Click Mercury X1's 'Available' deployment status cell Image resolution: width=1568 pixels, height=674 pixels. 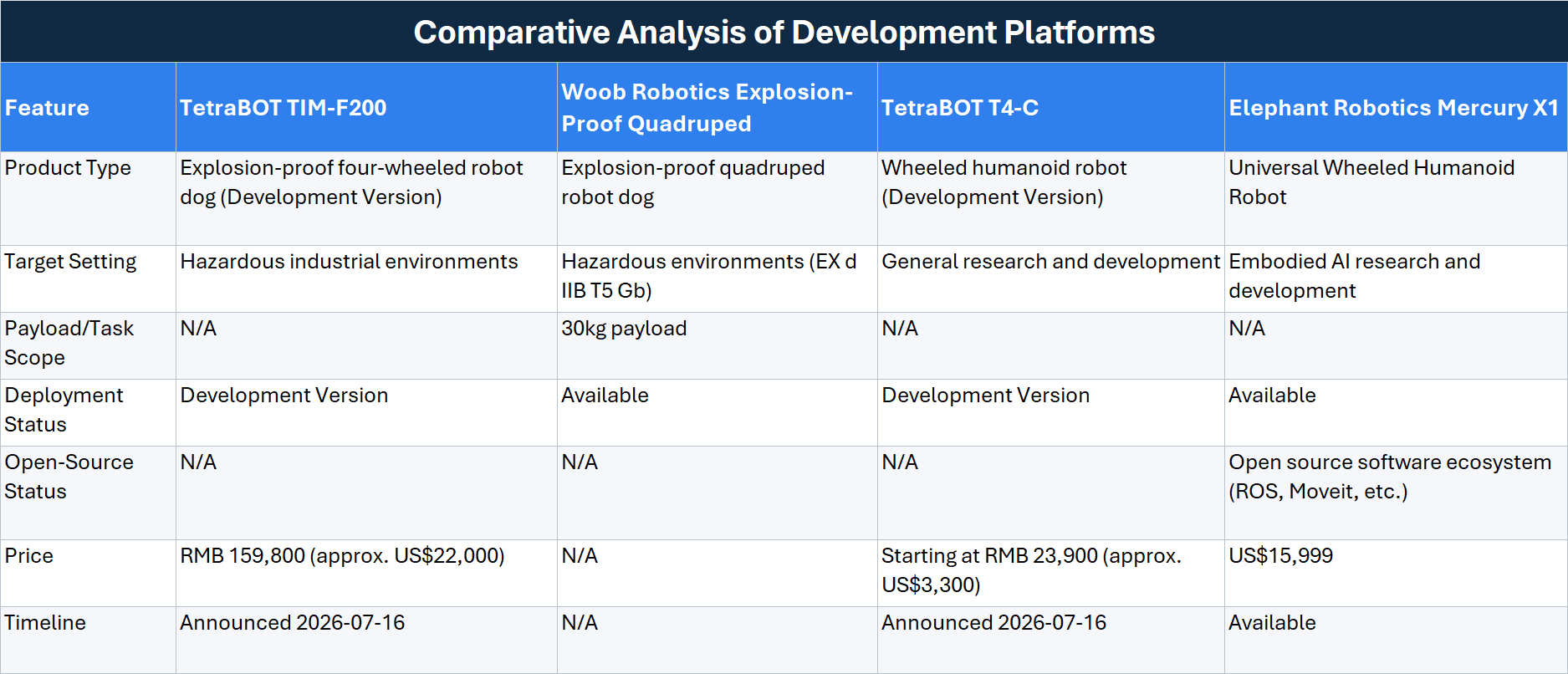tap(1396, 412)
